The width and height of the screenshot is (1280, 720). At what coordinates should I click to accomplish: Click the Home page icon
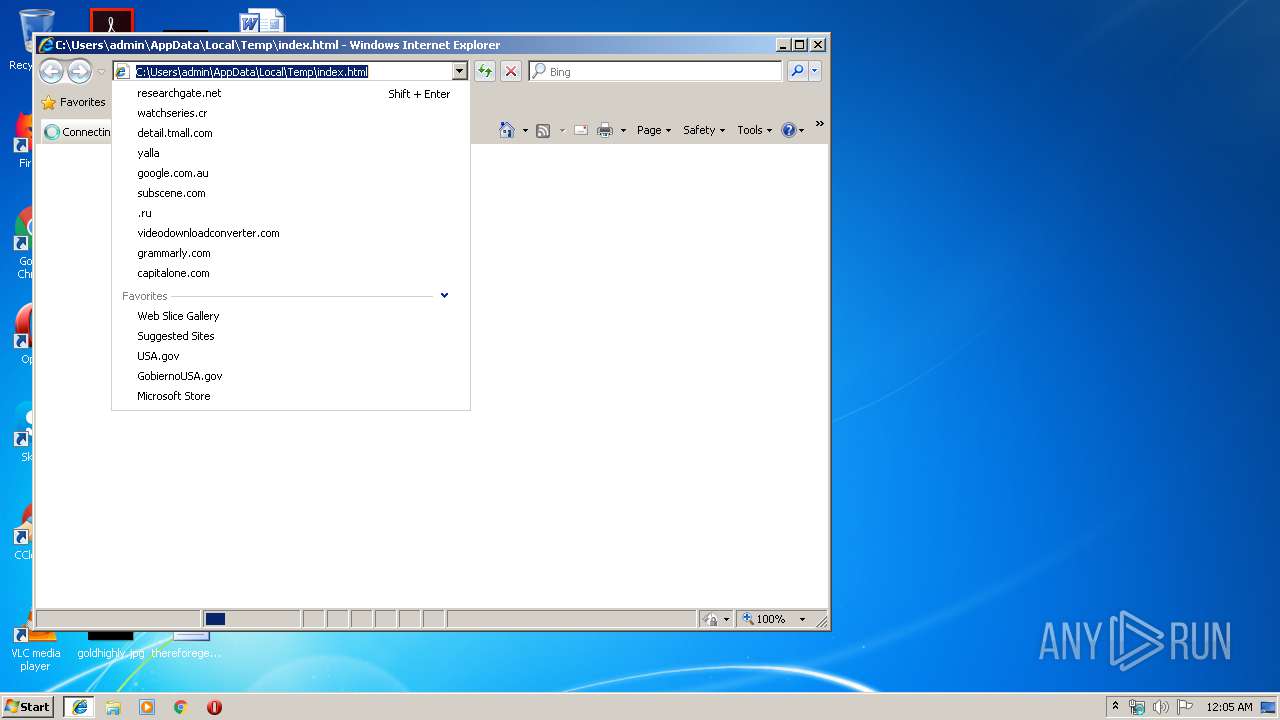click(x=506, y=130)
